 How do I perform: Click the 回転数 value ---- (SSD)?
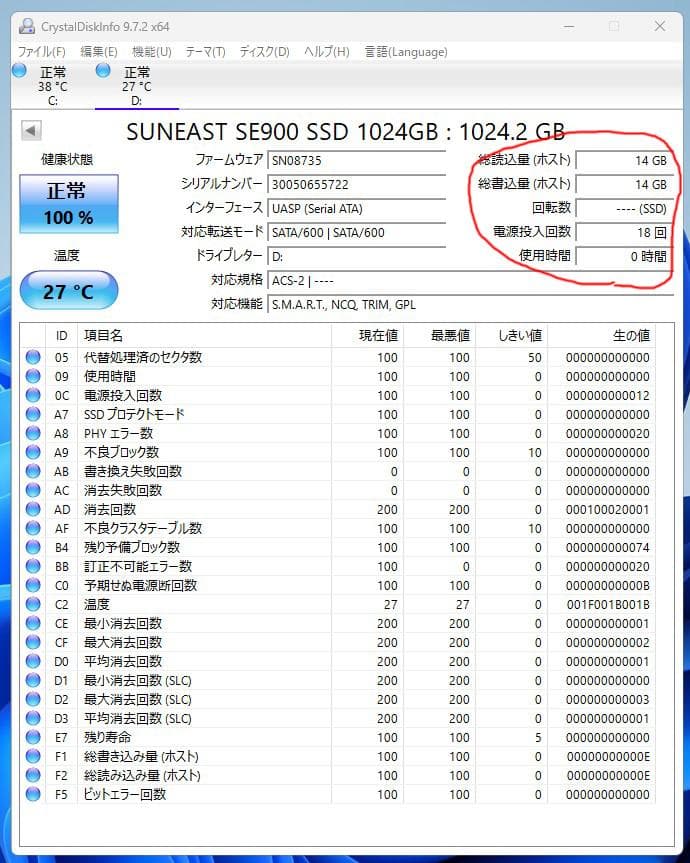(625, 209)
